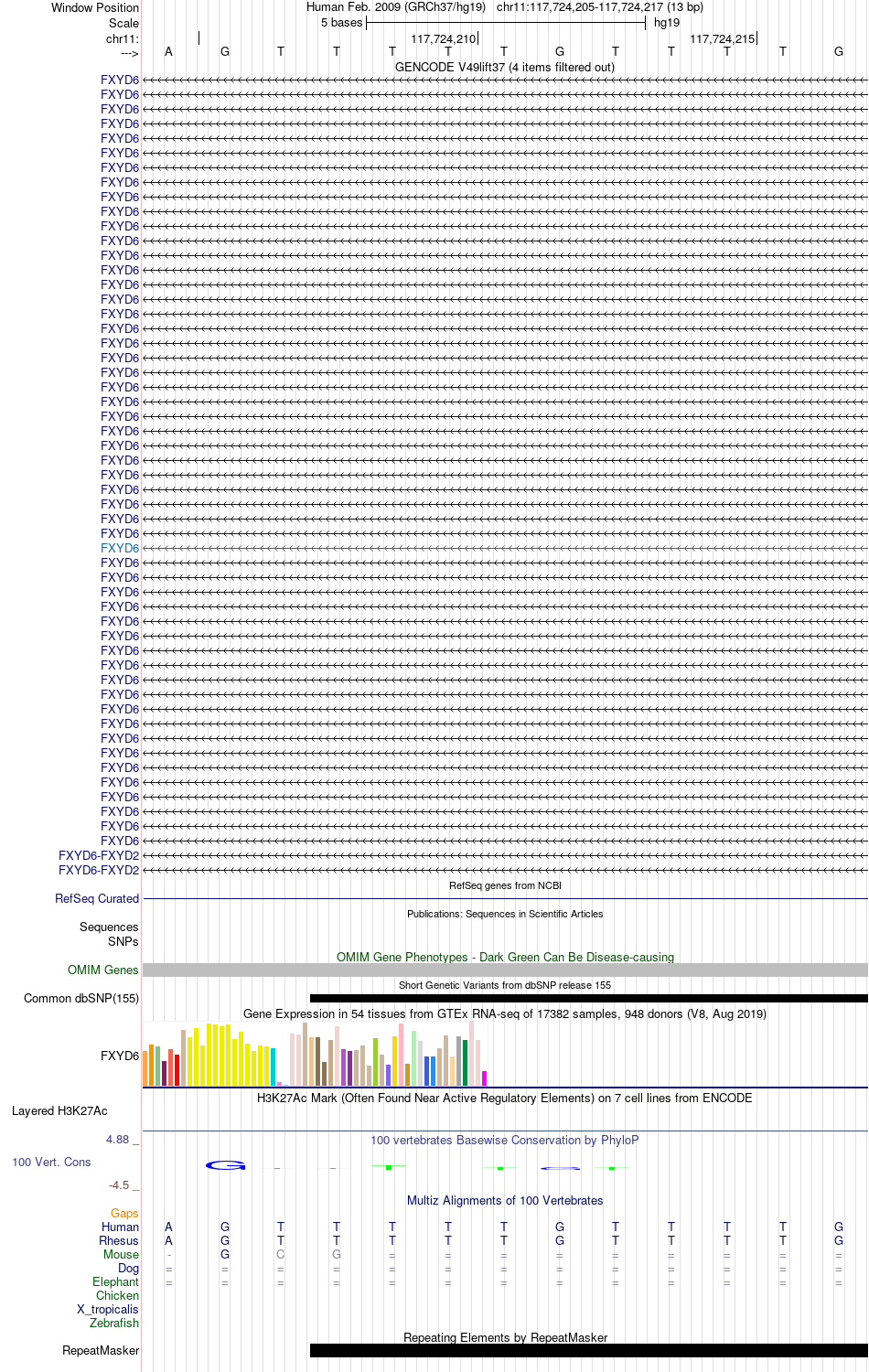Select the Elephant alignment row label
Image resolution: width=869 pixels, height=1372 pixels.
coord(116,1281)
